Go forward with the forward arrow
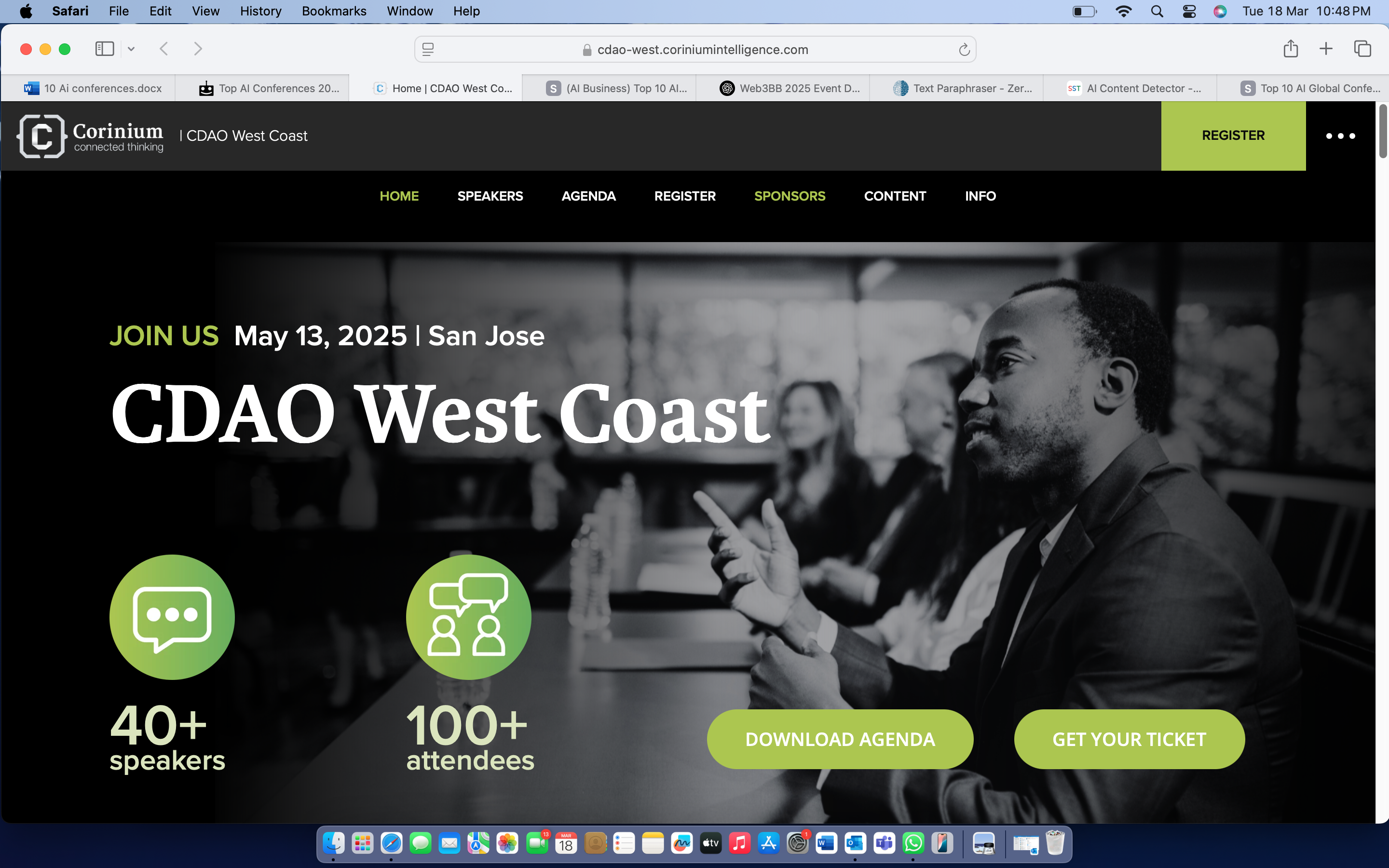Screen dimensions: 1389x868 click(x=198, y=49)
